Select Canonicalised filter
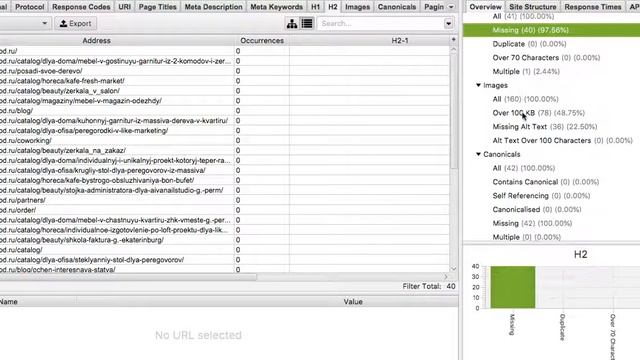This screenshot has height=360, width=640. click(x=536, y=209)
